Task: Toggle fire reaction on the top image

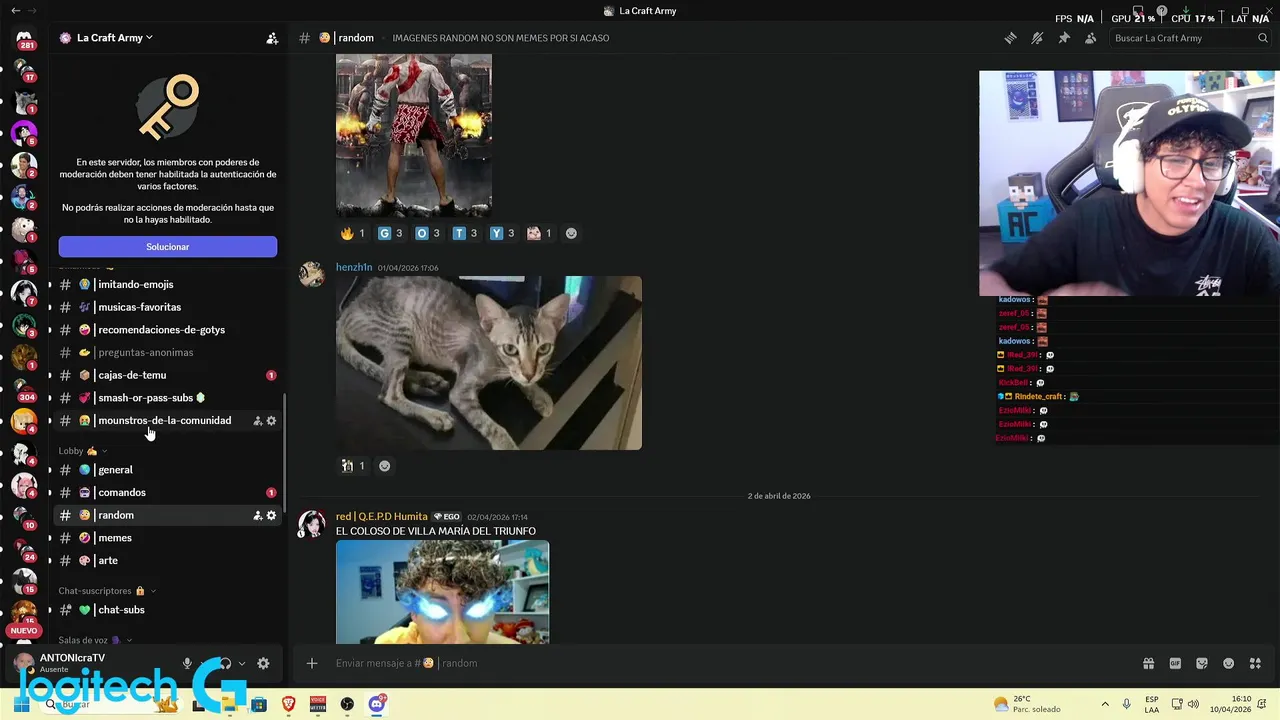Action: tap(354, 233)
